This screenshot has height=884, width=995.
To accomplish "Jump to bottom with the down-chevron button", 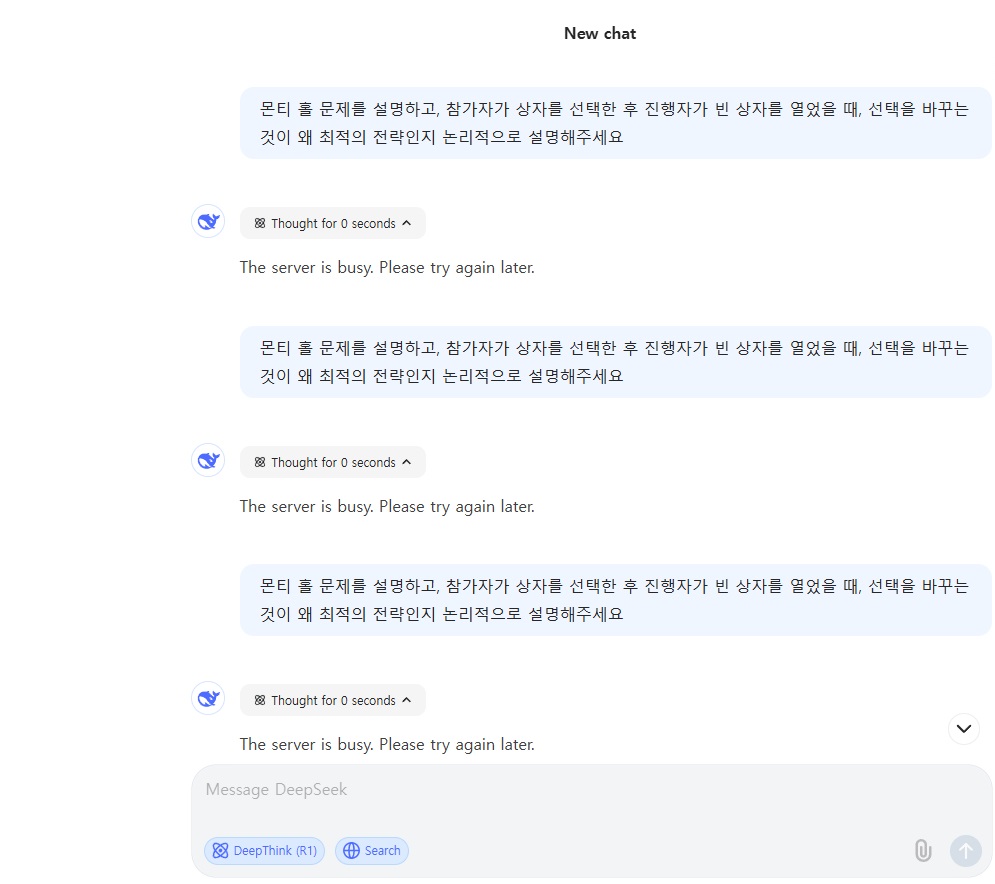I will pos(964,729).
